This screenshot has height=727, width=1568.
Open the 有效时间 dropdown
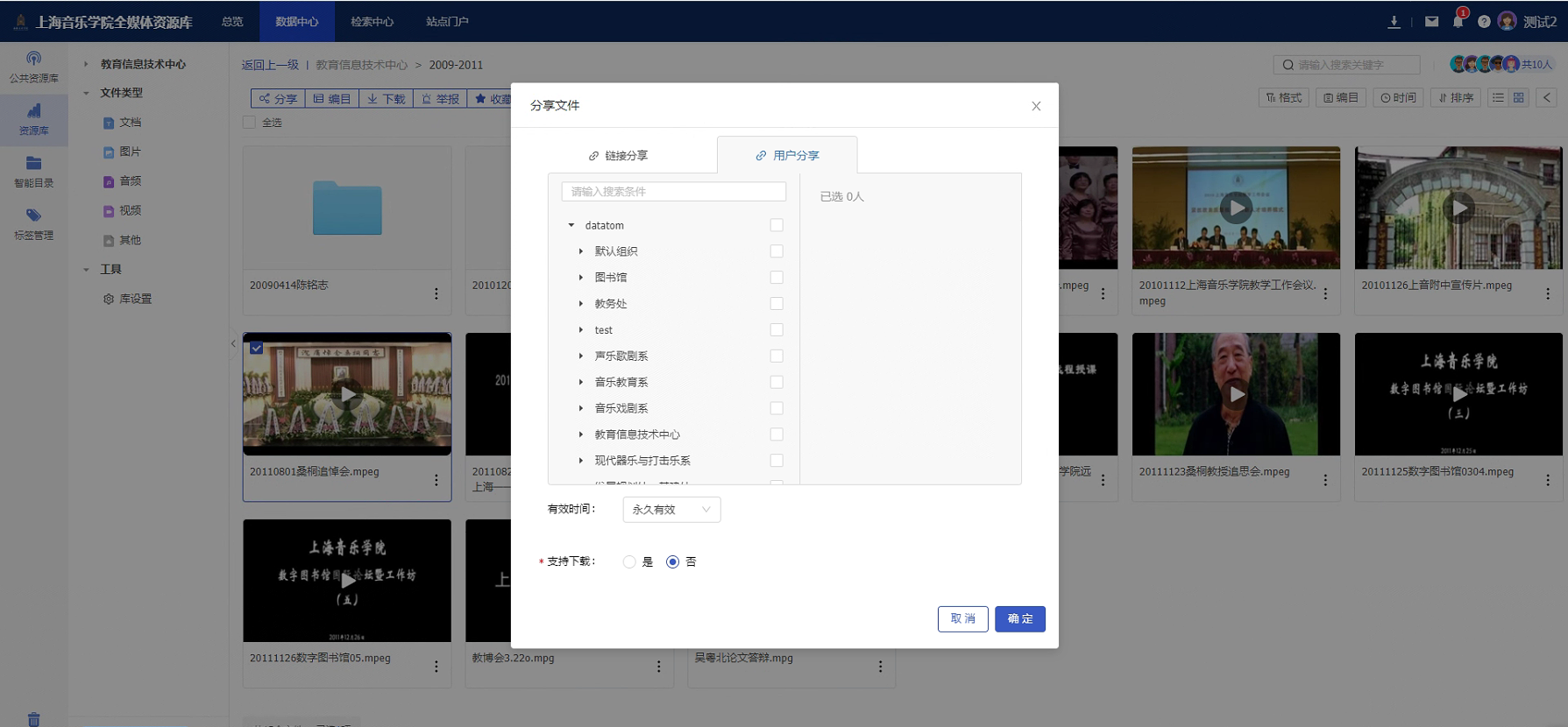click(671, 510)
